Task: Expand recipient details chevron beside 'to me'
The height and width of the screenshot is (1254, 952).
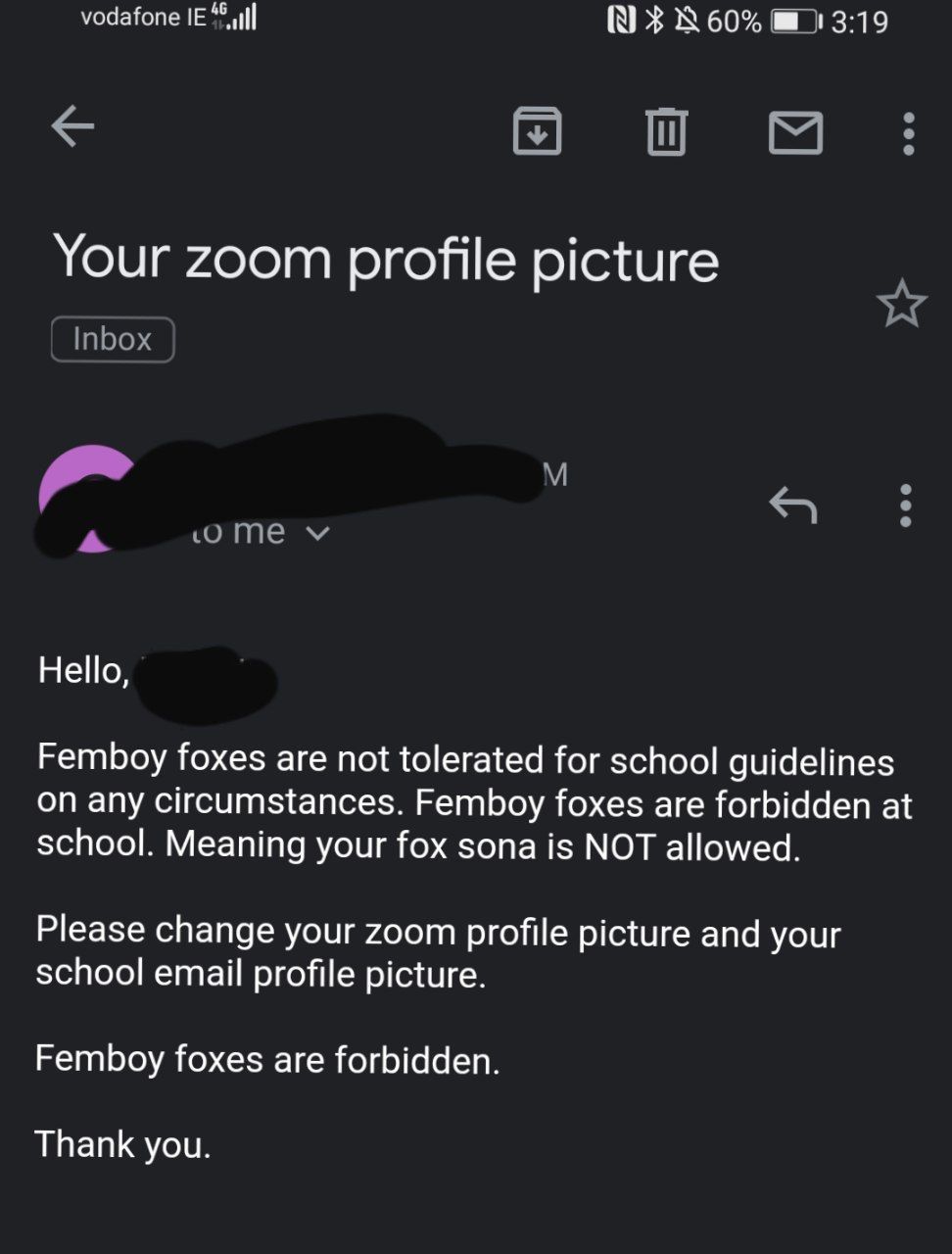Action: coord(318,534)
